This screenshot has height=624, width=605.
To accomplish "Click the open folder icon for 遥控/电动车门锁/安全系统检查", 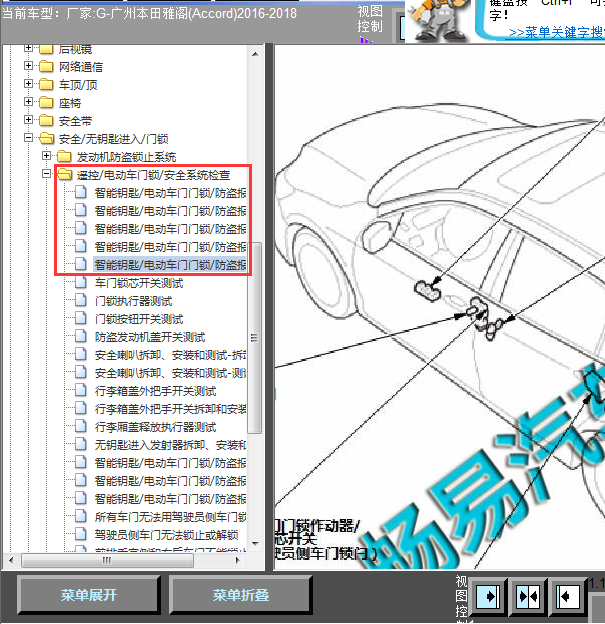I will pos(64,174).
